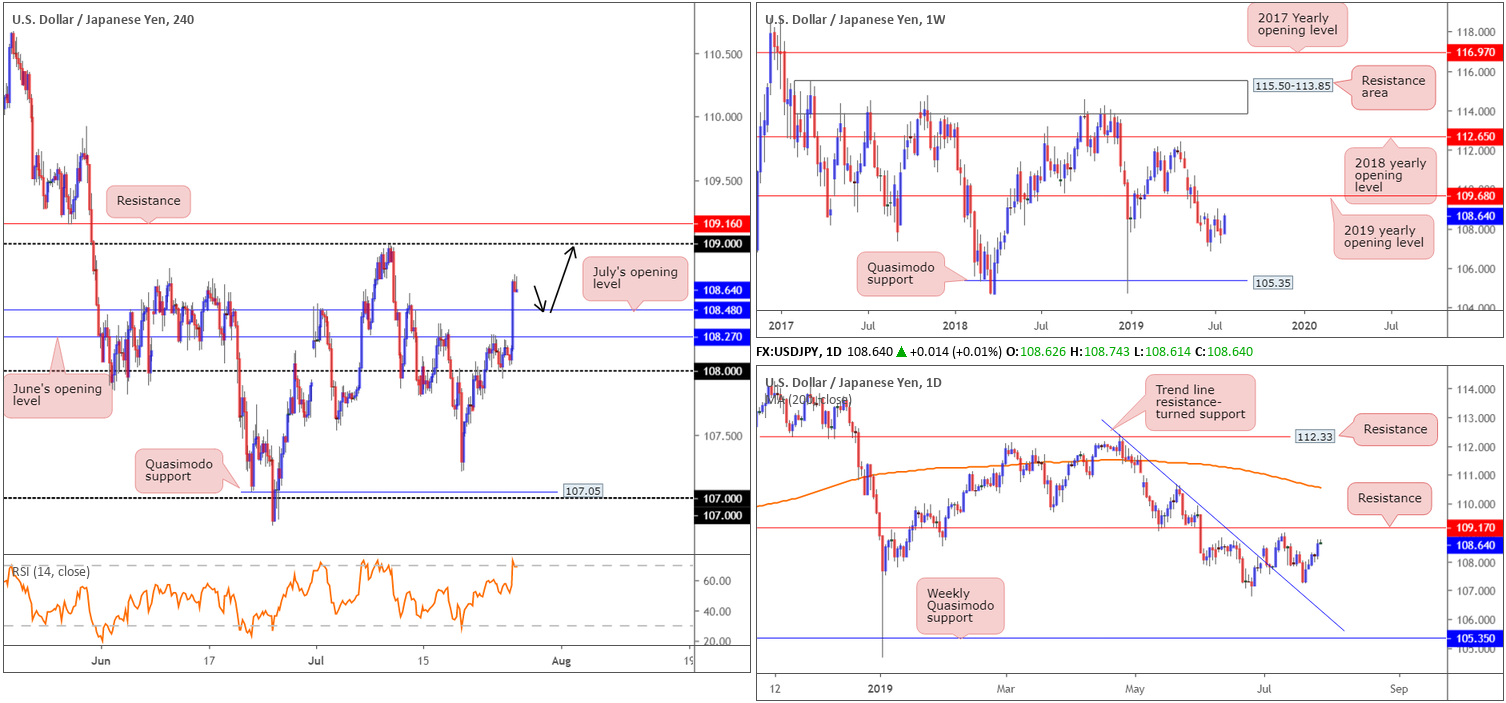Click the 112.33 resistance level label
This screenshot has width=1506, height=703.
pos(1317,436)
